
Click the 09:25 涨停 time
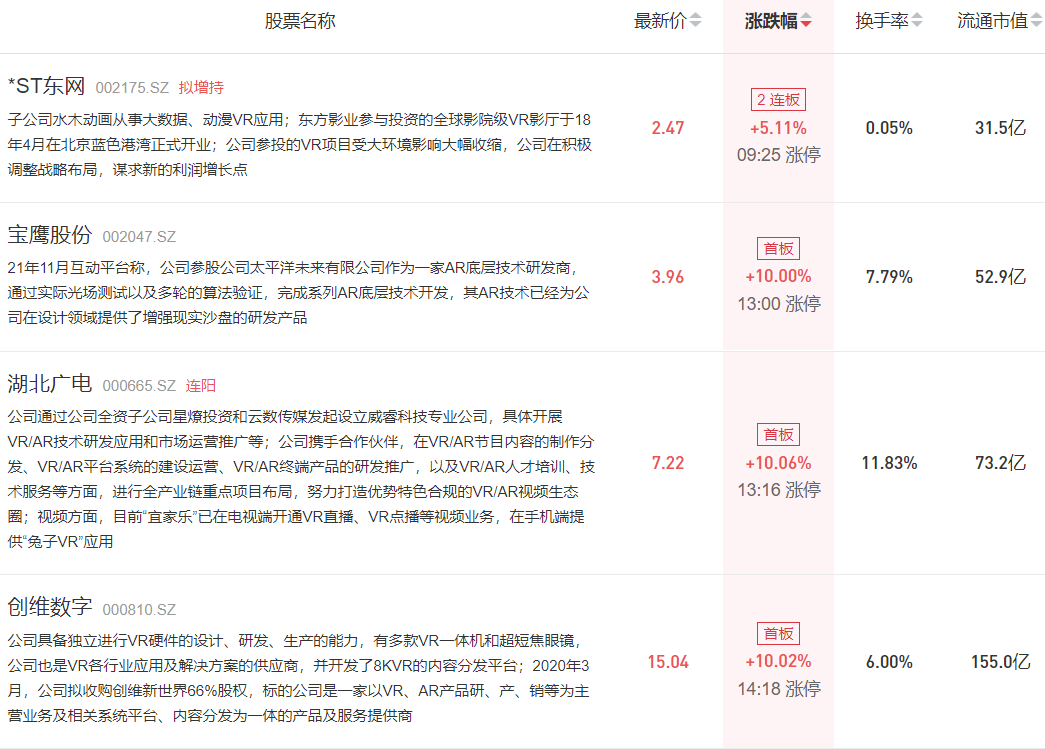point(778,155)
